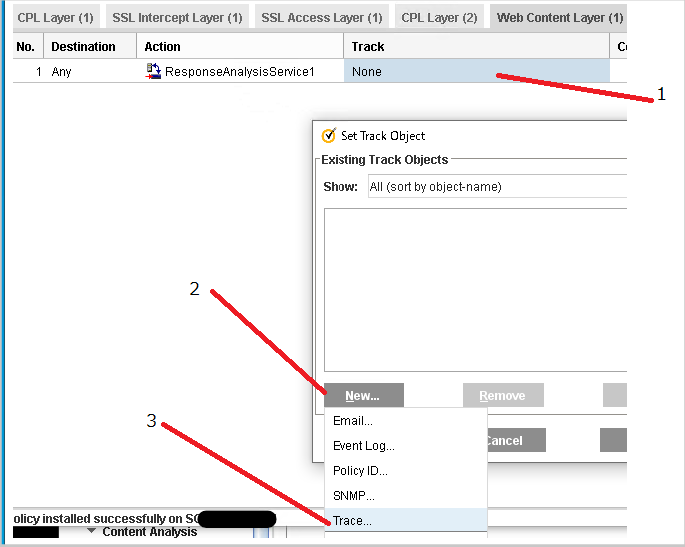Click the Remove button
This screenshot has height=547, width=685.
point(503,395)
